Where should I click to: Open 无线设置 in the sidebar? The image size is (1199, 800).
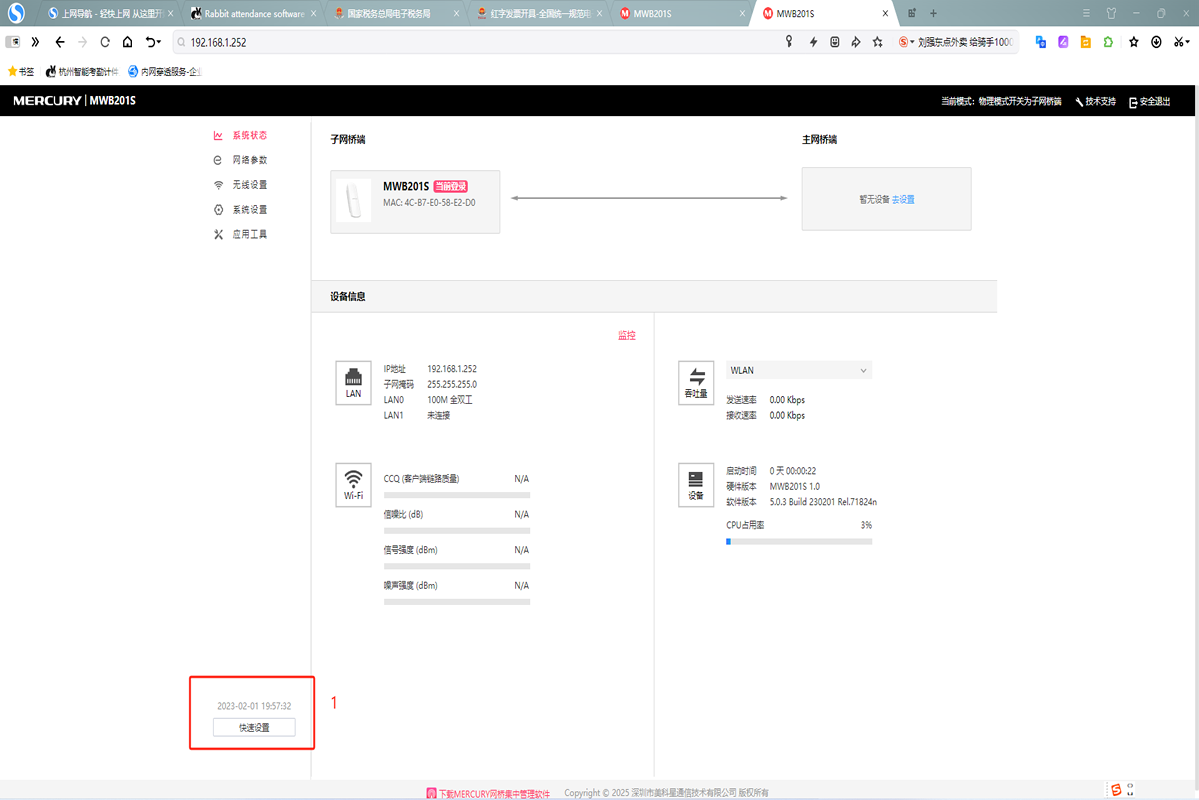pyautogui.click(x=240, y=185)
